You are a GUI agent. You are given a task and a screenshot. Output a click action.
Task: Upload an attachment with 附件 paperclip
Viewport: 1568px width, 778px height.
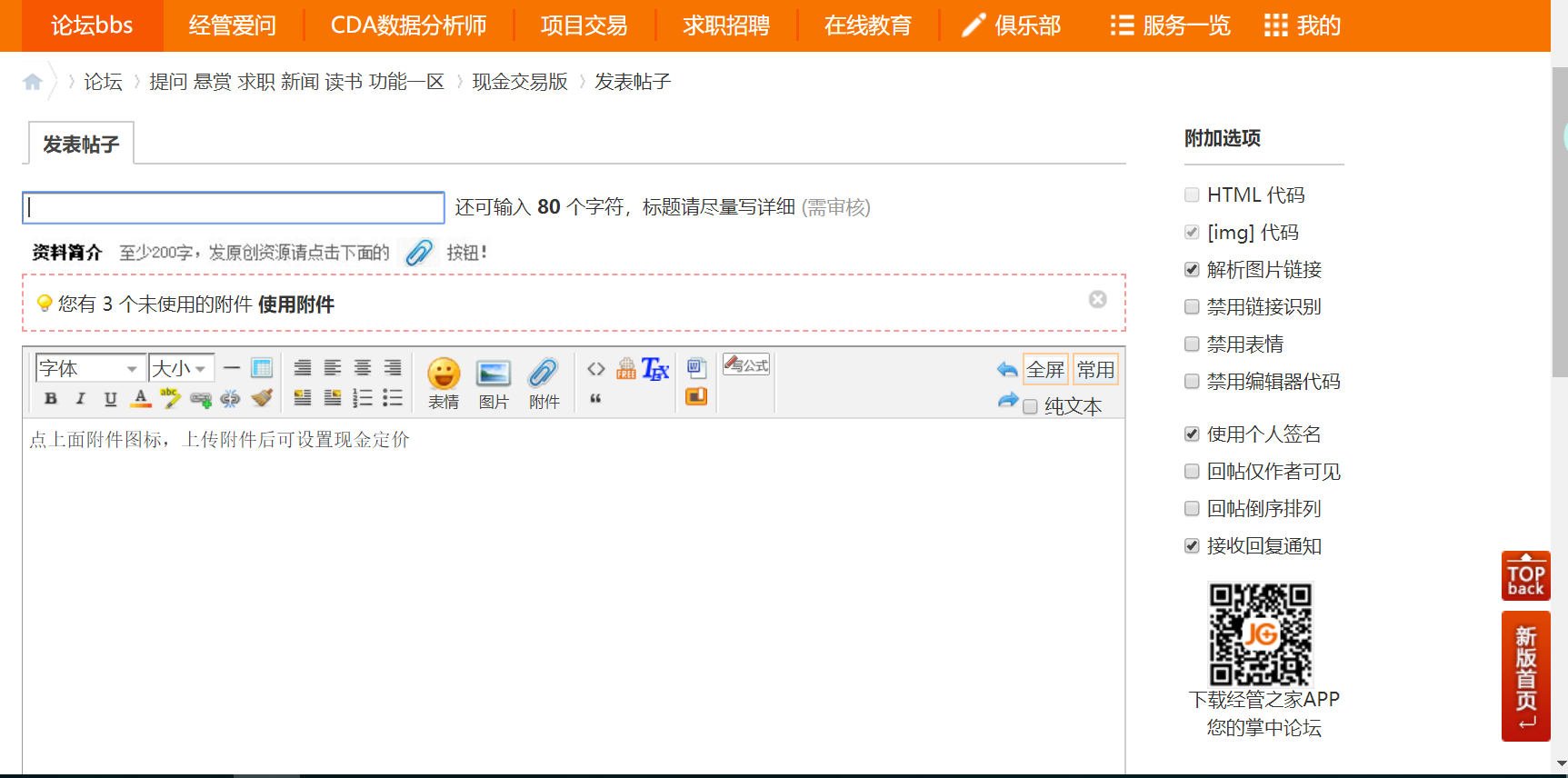[544, 383]
